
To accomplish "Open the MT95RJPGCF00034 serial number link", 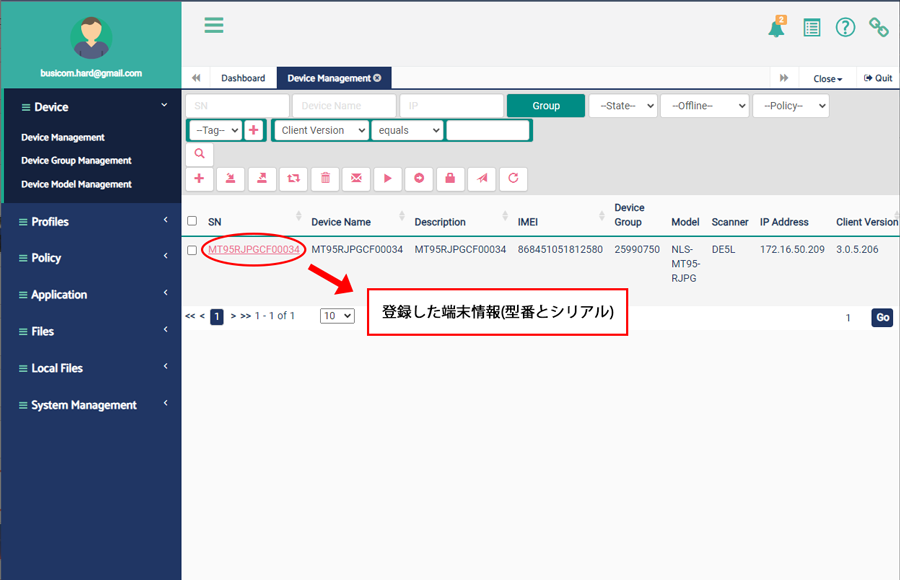I will coord(254,249).
